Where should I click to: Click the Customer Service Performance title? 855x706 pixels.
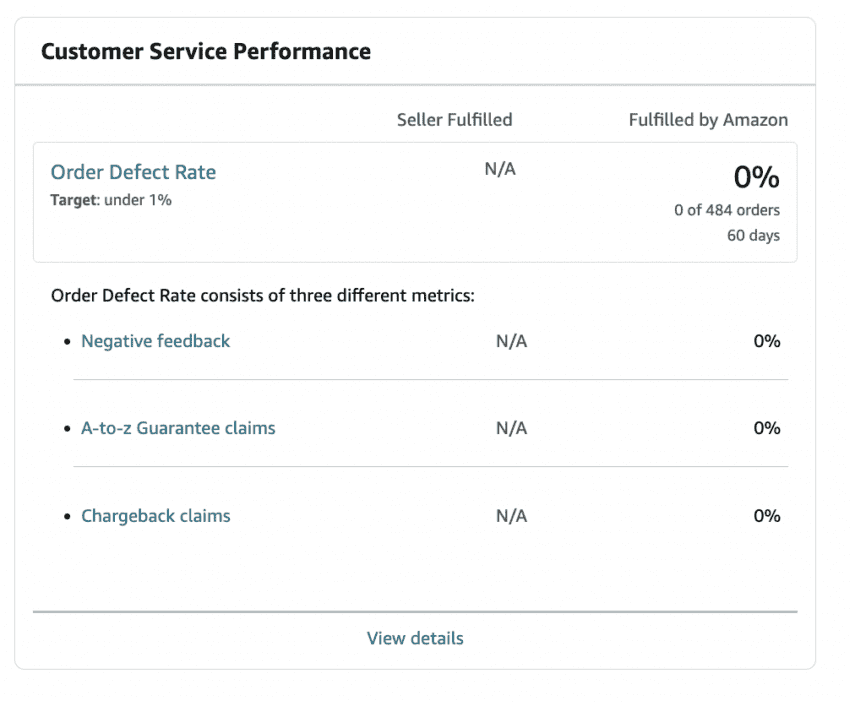pyautogui.click(x=205, y=51)
